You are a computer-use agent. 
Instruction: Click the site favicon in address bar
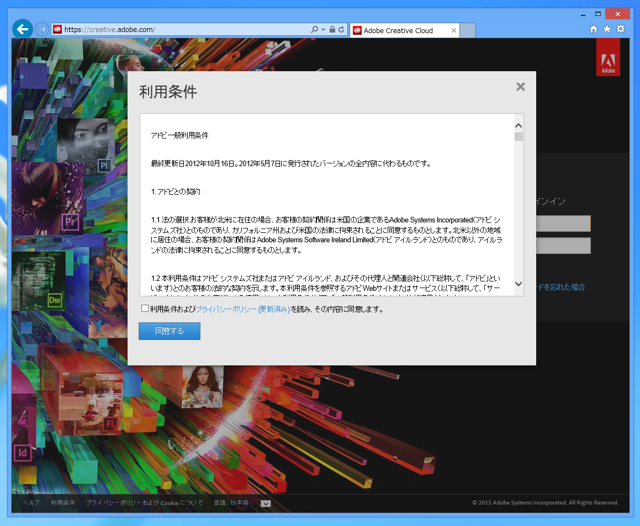(x=57, y=29)
